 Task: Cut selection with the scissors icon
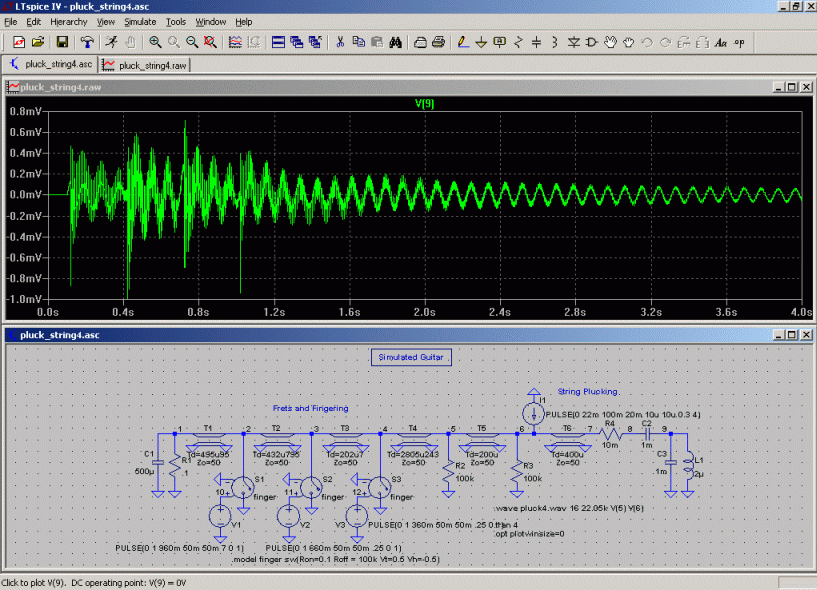(x=340, y=42)
